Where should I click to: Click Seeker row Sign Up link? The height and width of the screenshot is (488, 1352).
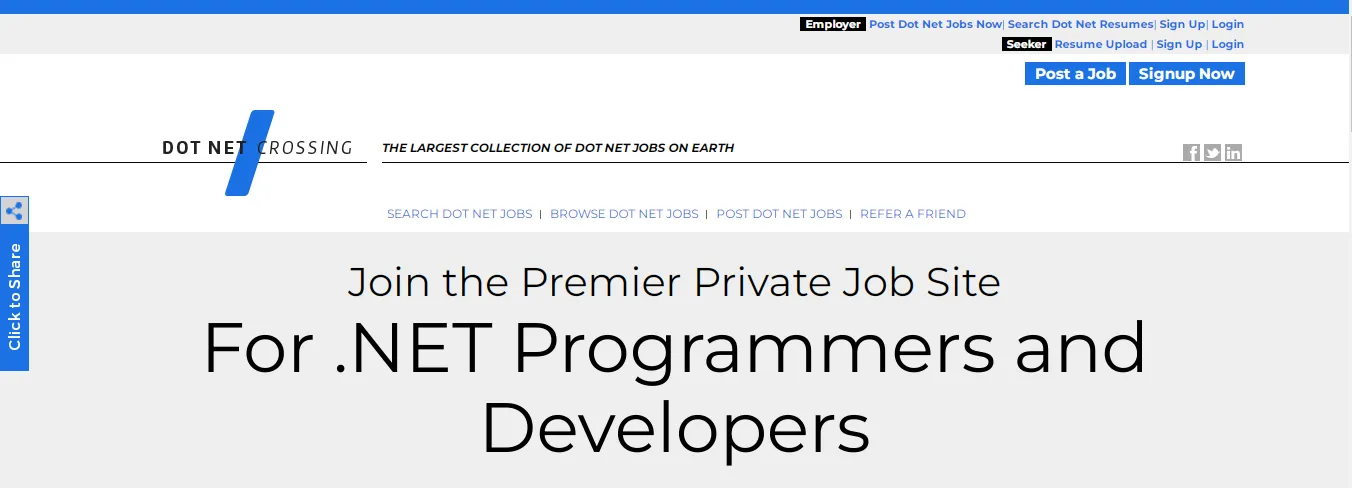click(x=1179, y=44)
